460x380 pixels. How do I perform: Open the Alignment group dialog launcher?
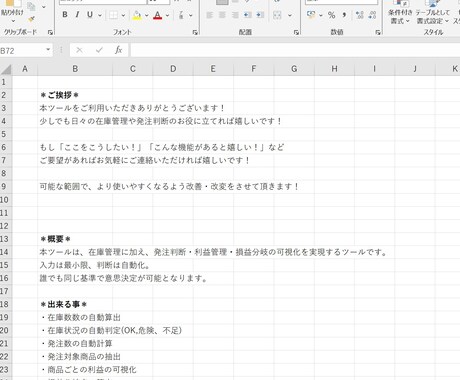click(x=296, y=32)
